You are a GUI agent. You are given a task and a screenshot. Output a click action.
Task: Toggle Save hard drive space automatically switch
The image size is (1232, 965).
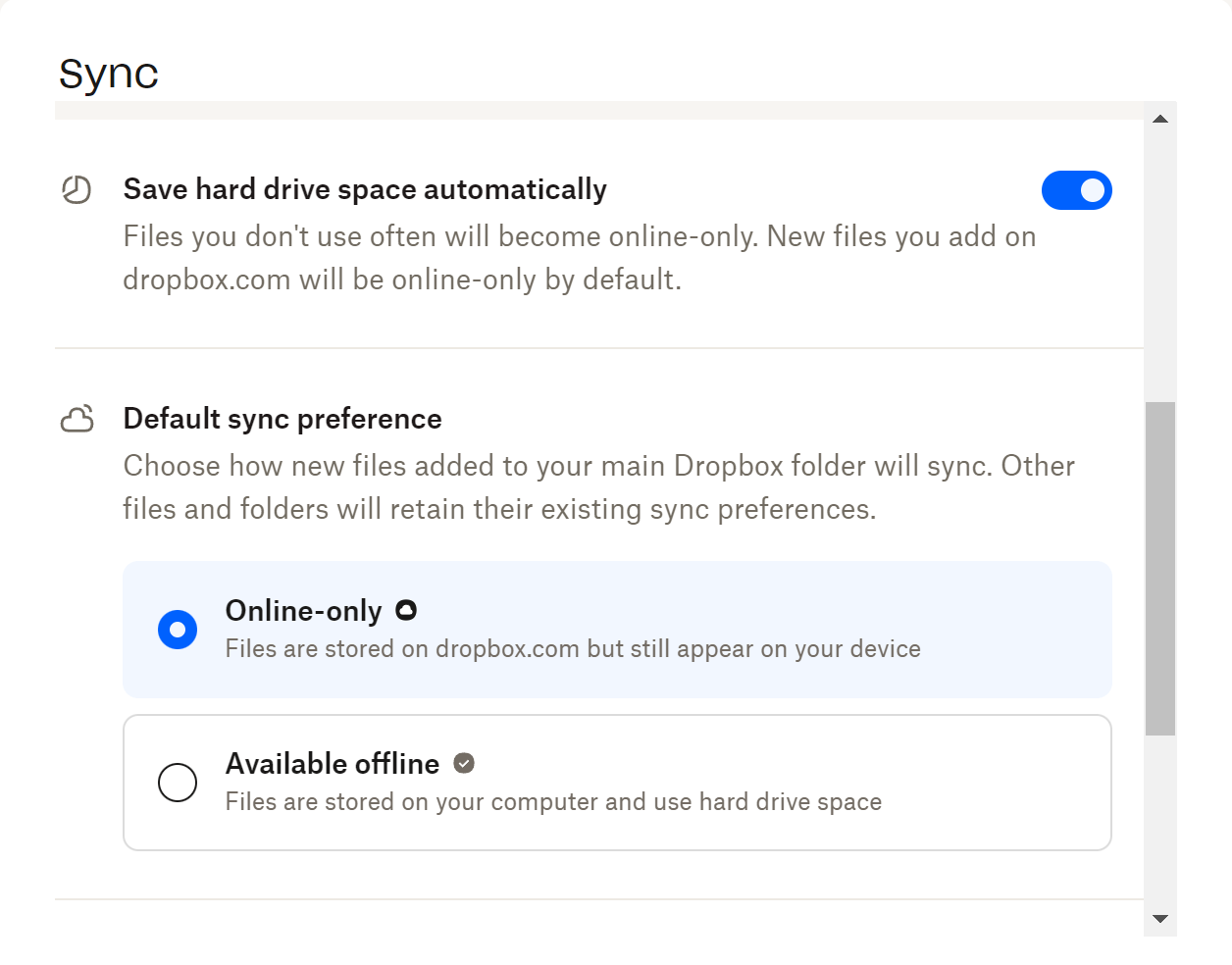click(1076, 190)
